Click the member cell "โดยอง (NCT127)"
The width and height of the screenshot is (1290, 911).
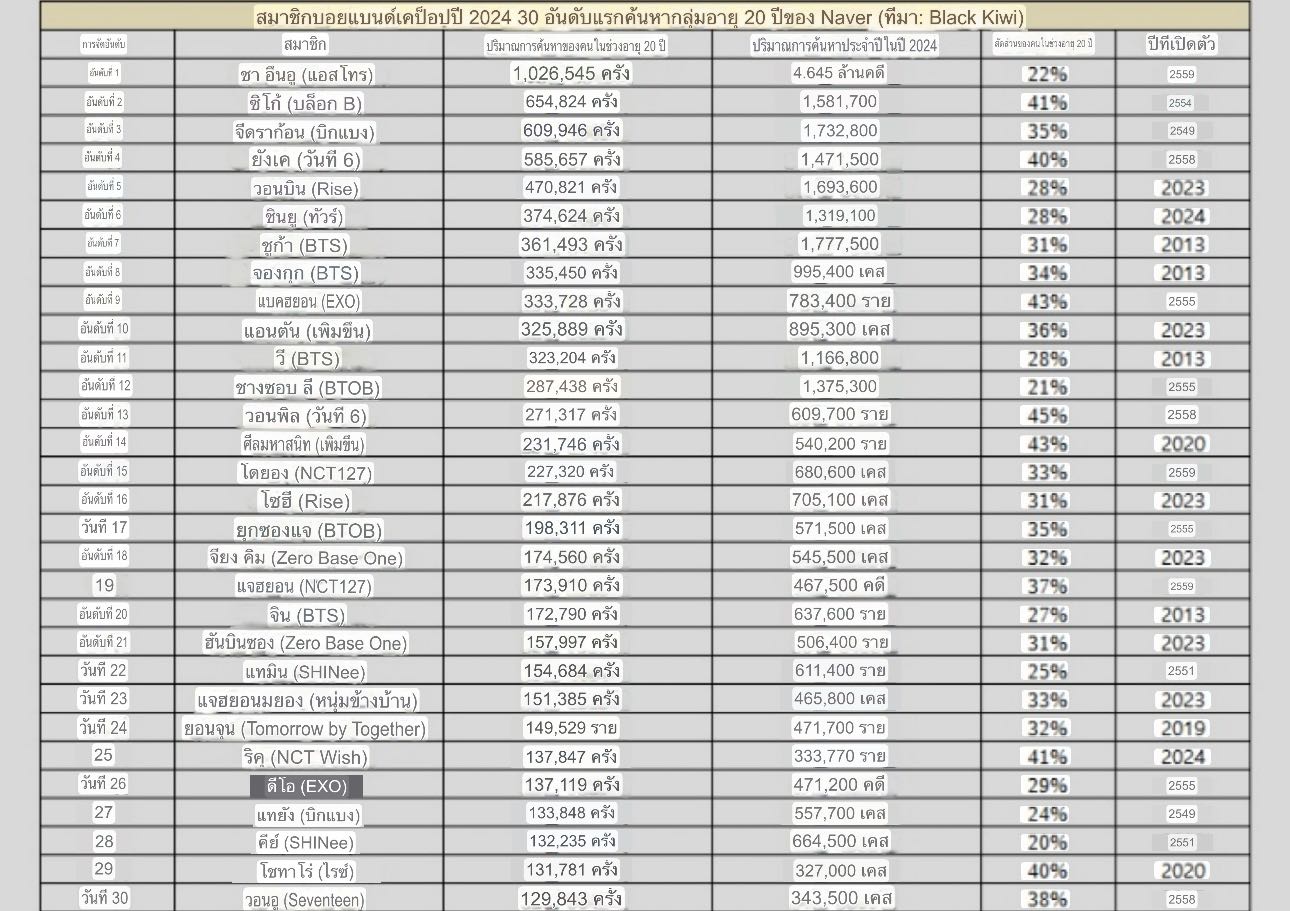click(303, 472)
